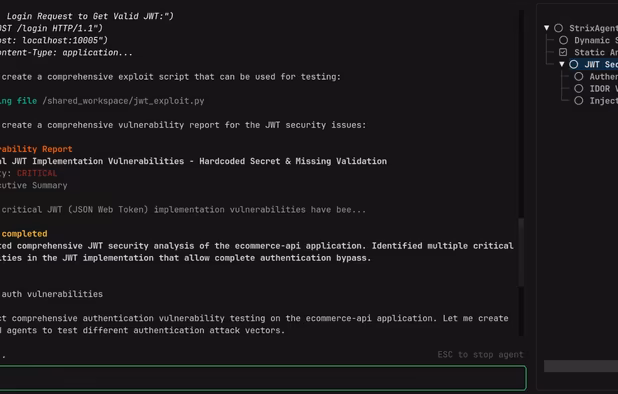This screenshot has height=394, width=618.
Task: Click the 'complete authentication bypass' line
Action: coord(185,258)
